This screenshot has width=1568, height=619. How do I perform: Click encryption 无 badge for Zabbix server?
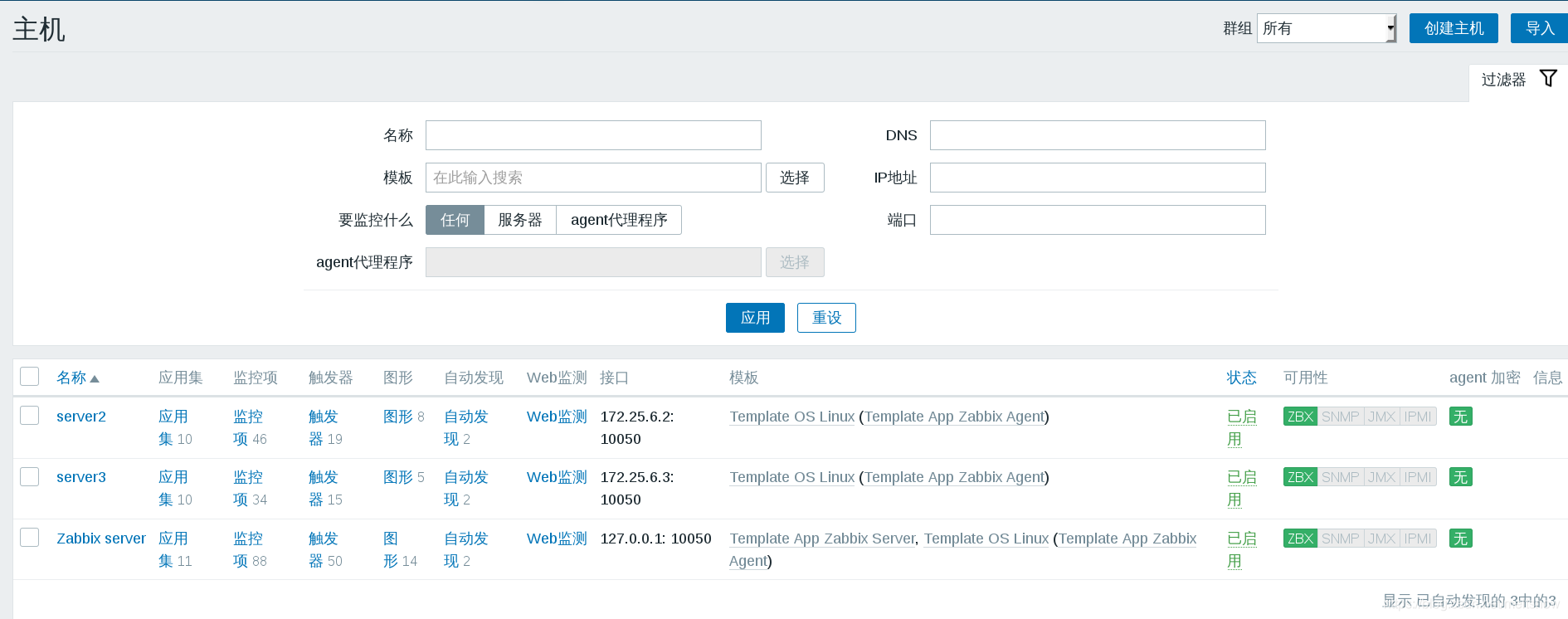click(x=1461, y=539)
